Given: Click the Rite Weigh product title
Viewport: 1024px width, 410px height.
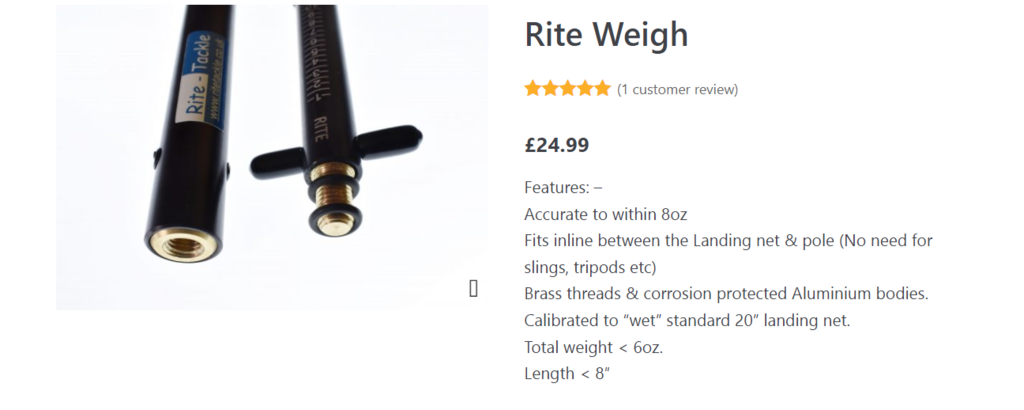Looking at the screenshot, I should pos(606,35).
